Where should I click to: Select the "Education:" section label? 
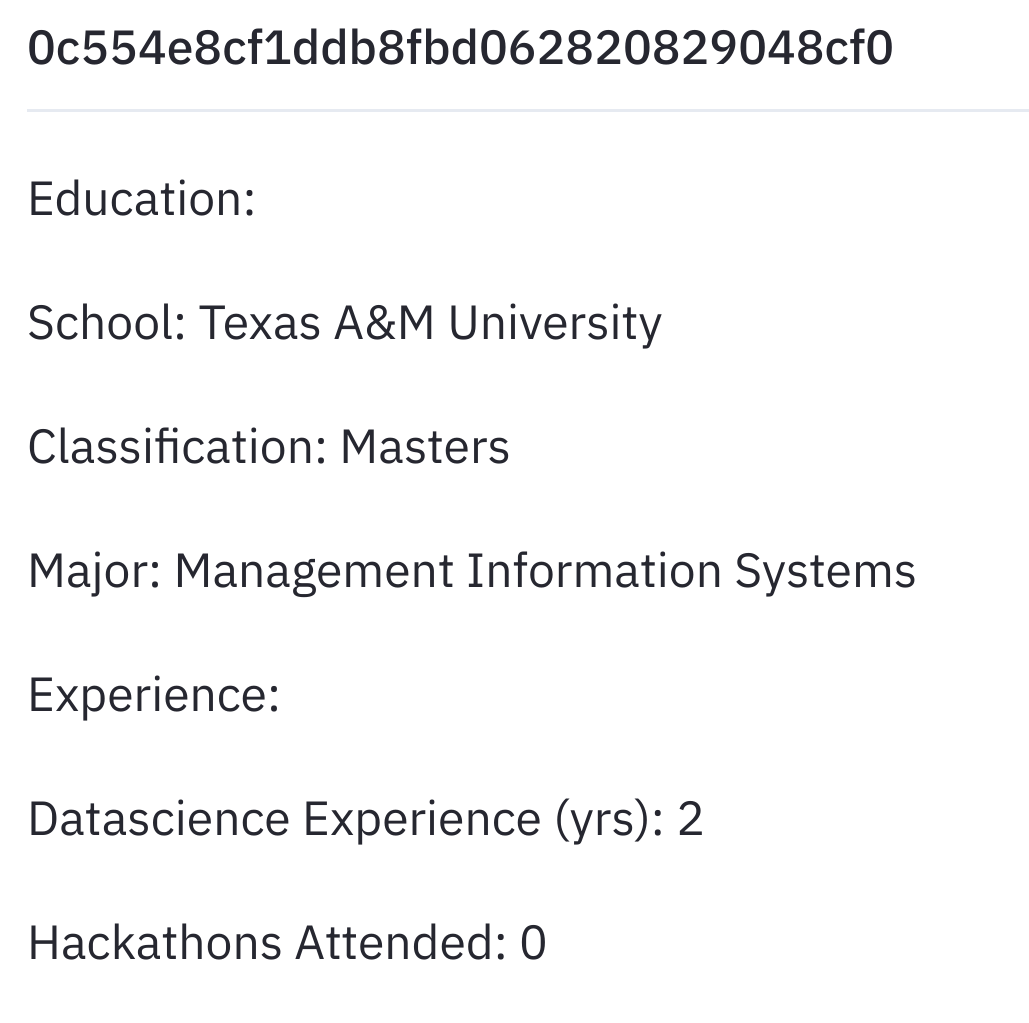[x=142, y=199]
